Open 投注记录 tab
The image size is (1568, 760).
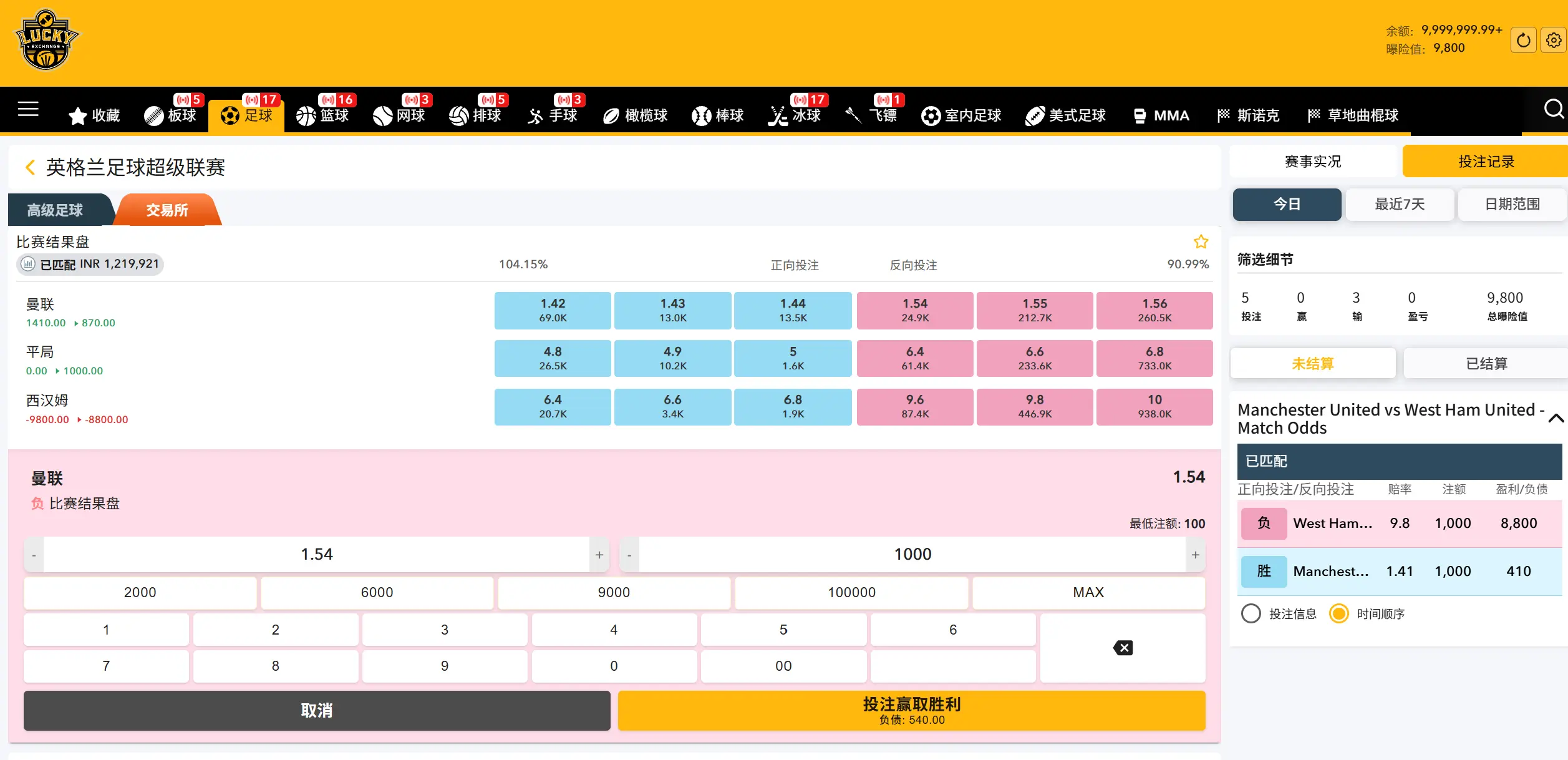pyautogui.click(x=1486, y=162)
